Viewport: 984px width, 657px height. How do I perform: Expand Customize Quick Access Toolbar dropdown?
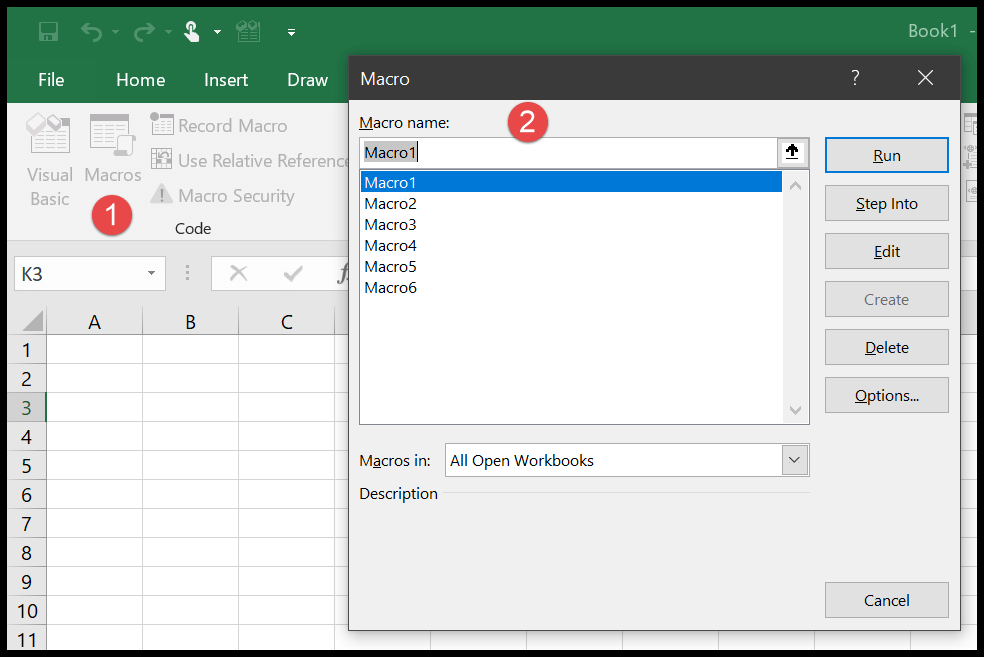[291, 32]
